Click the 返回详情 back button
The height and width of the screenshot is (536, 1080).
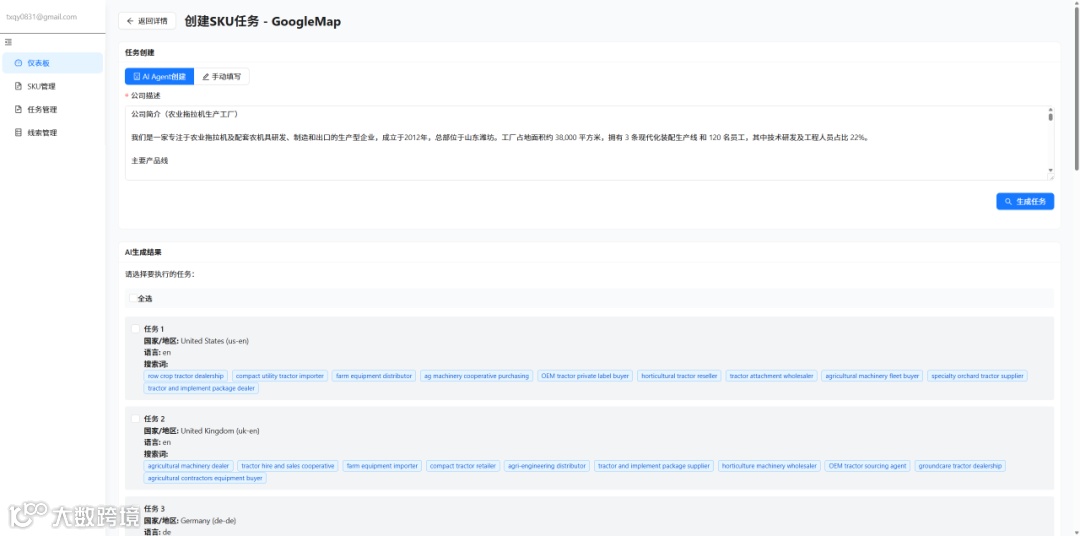click(x=147, y=21)
